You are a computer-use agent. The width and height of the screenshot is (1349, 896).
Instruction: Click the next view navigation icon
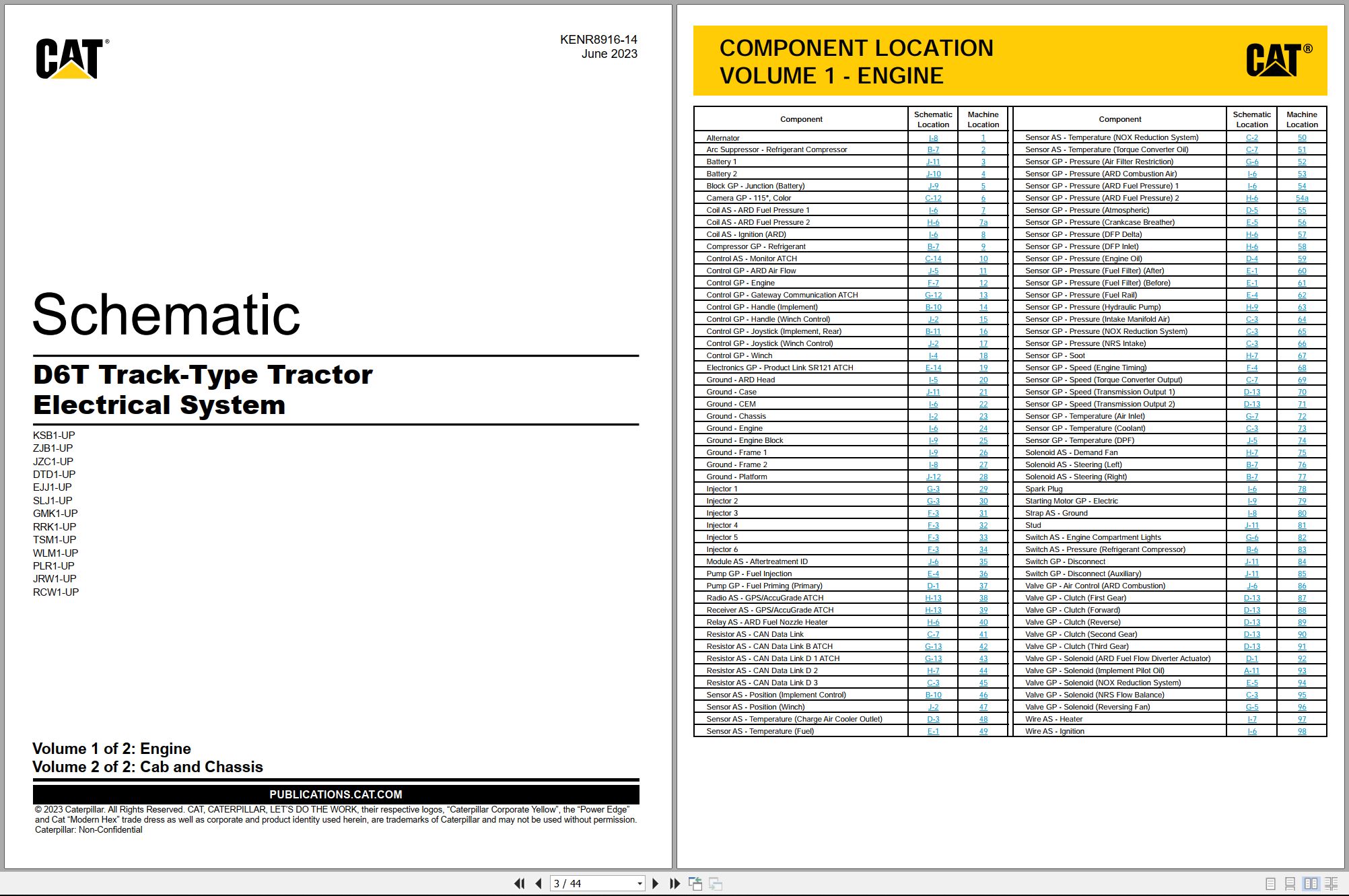(x=716, y=883)
